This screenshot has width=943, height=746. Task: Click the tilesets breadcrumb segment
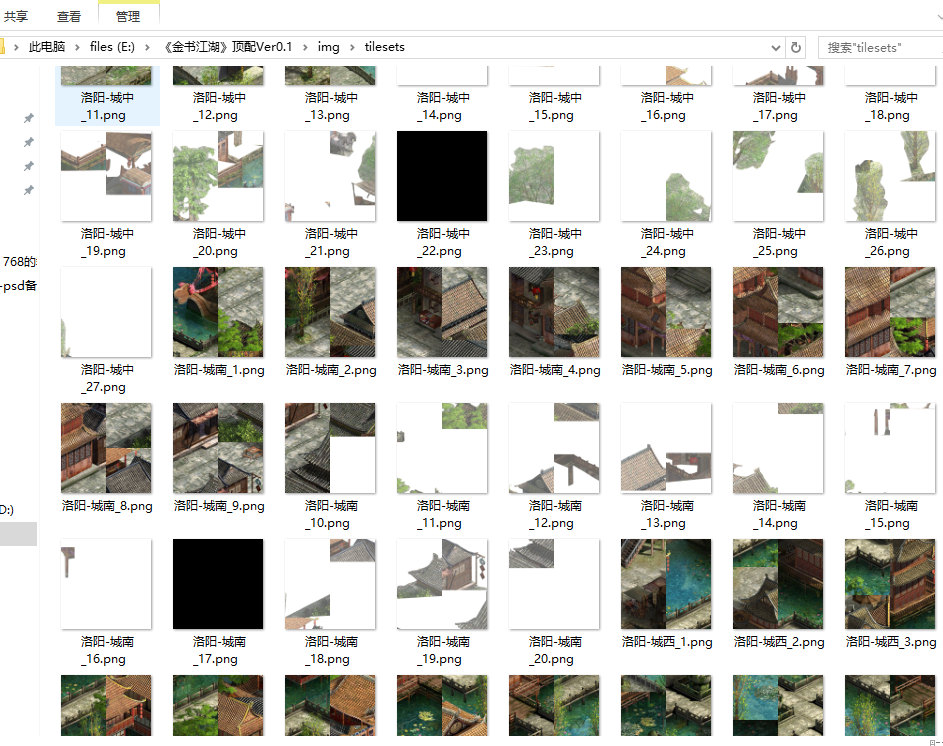384,47
